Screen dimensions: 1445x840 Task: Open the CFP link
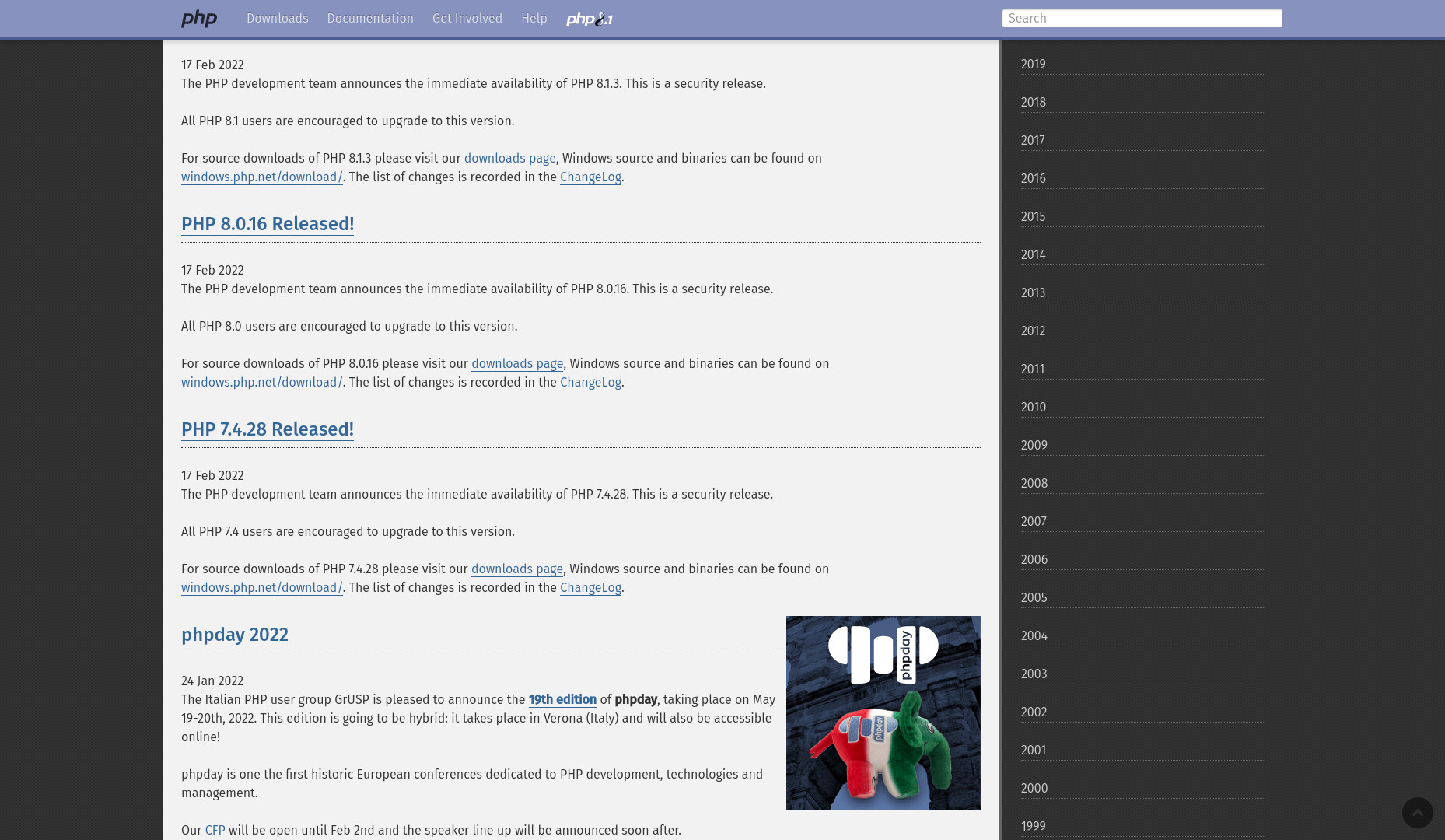click(215, 831)
